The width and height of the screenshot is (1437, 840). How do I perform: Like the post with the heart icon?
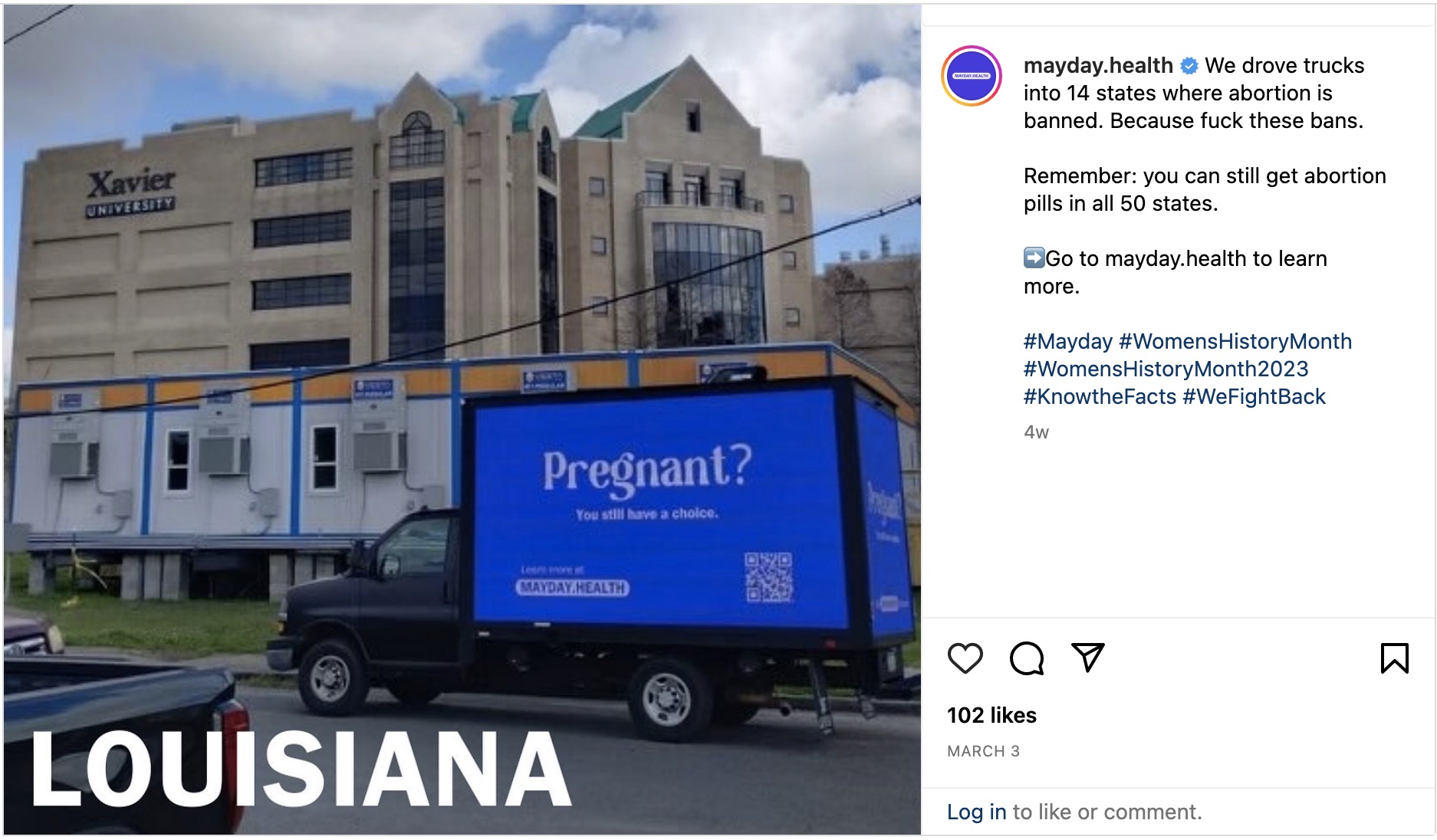click(x=965, y=658)
